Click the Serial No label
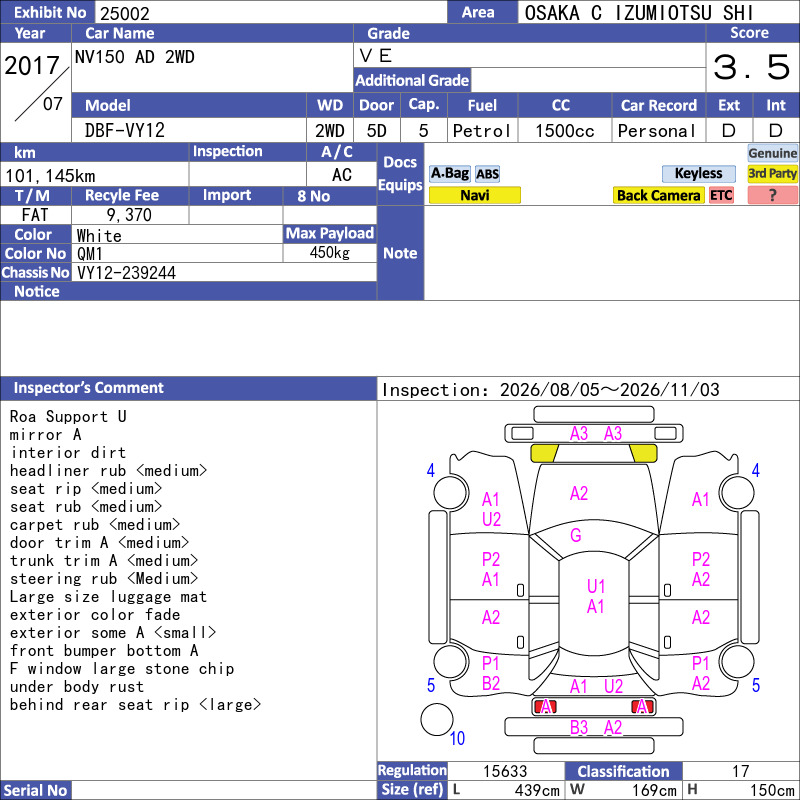Image resolution: width=800 pixels, height=800 pixels. [36, 790]
